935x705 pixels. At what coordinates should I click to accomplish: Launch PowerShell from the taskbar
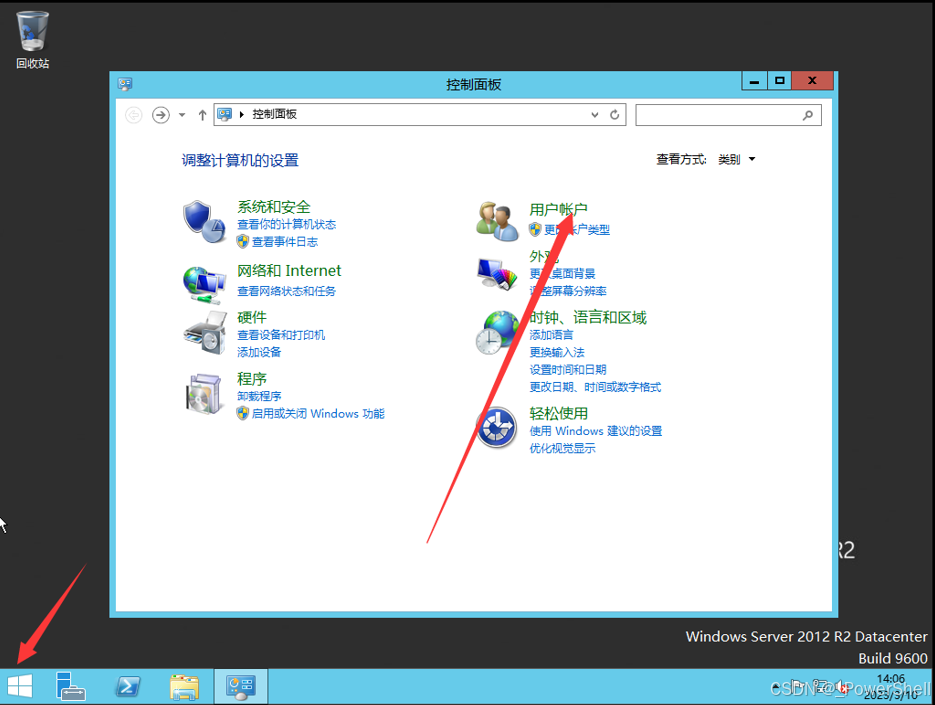coord(128,687)
